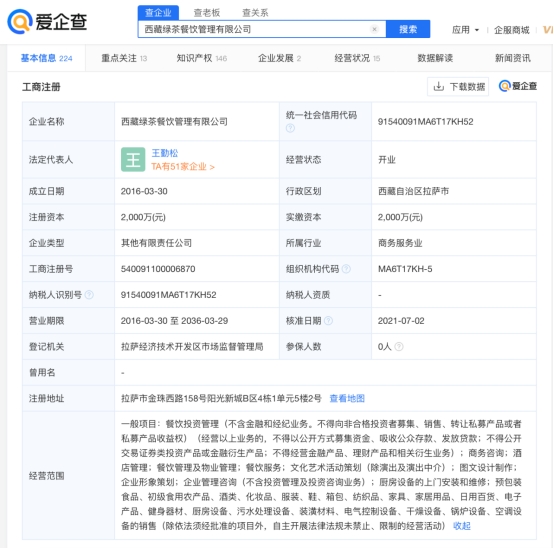Click the 所属行业 value 商务服务业
This screenshot has width=554, height=549.
point(400,243)
